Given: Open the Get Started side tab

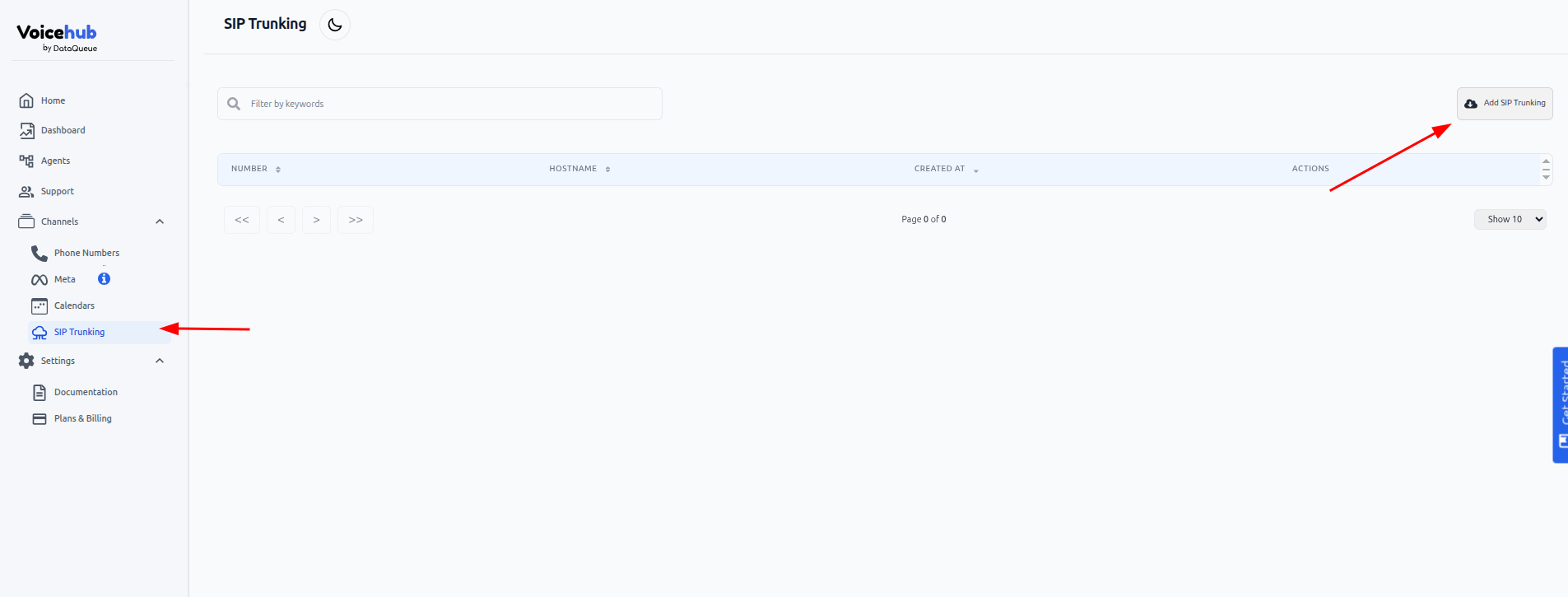Looking at the screenshot, I should 1560,405.
